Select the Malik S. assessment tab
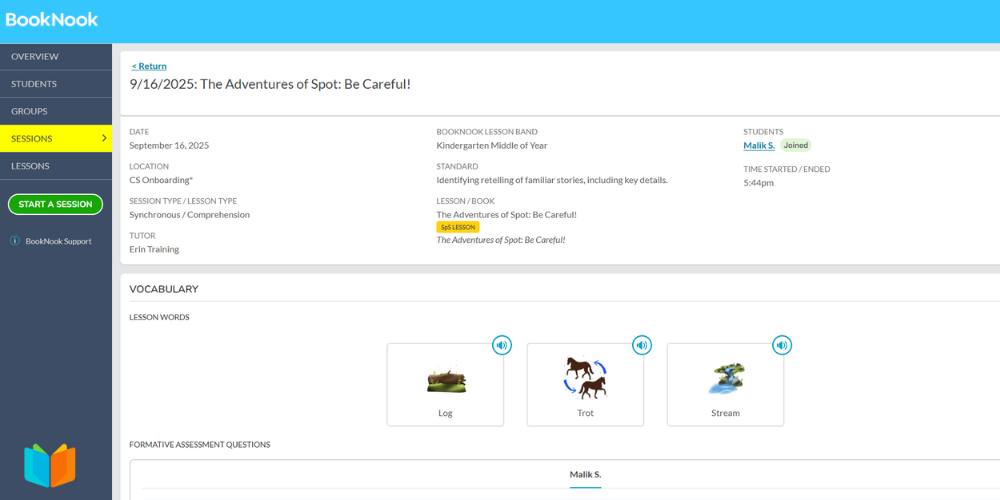This screenshot has width=1000, height=500. click(585, 474)
